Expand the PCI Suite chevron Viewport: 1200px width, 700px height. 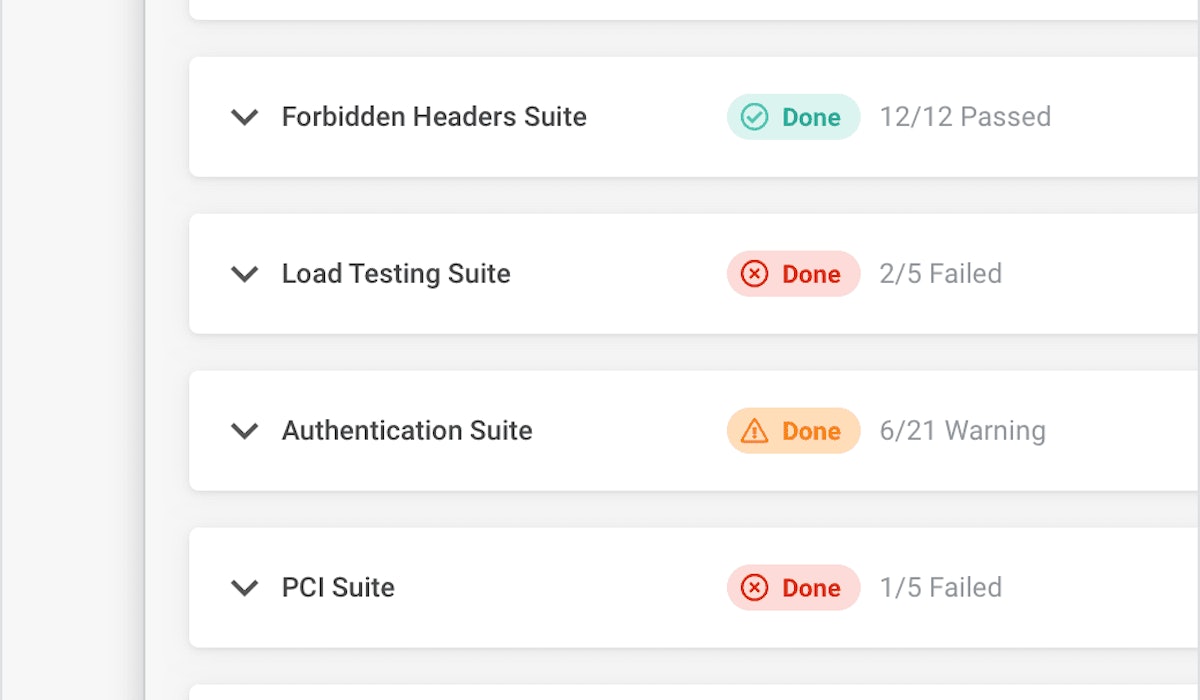coord(245,588)
